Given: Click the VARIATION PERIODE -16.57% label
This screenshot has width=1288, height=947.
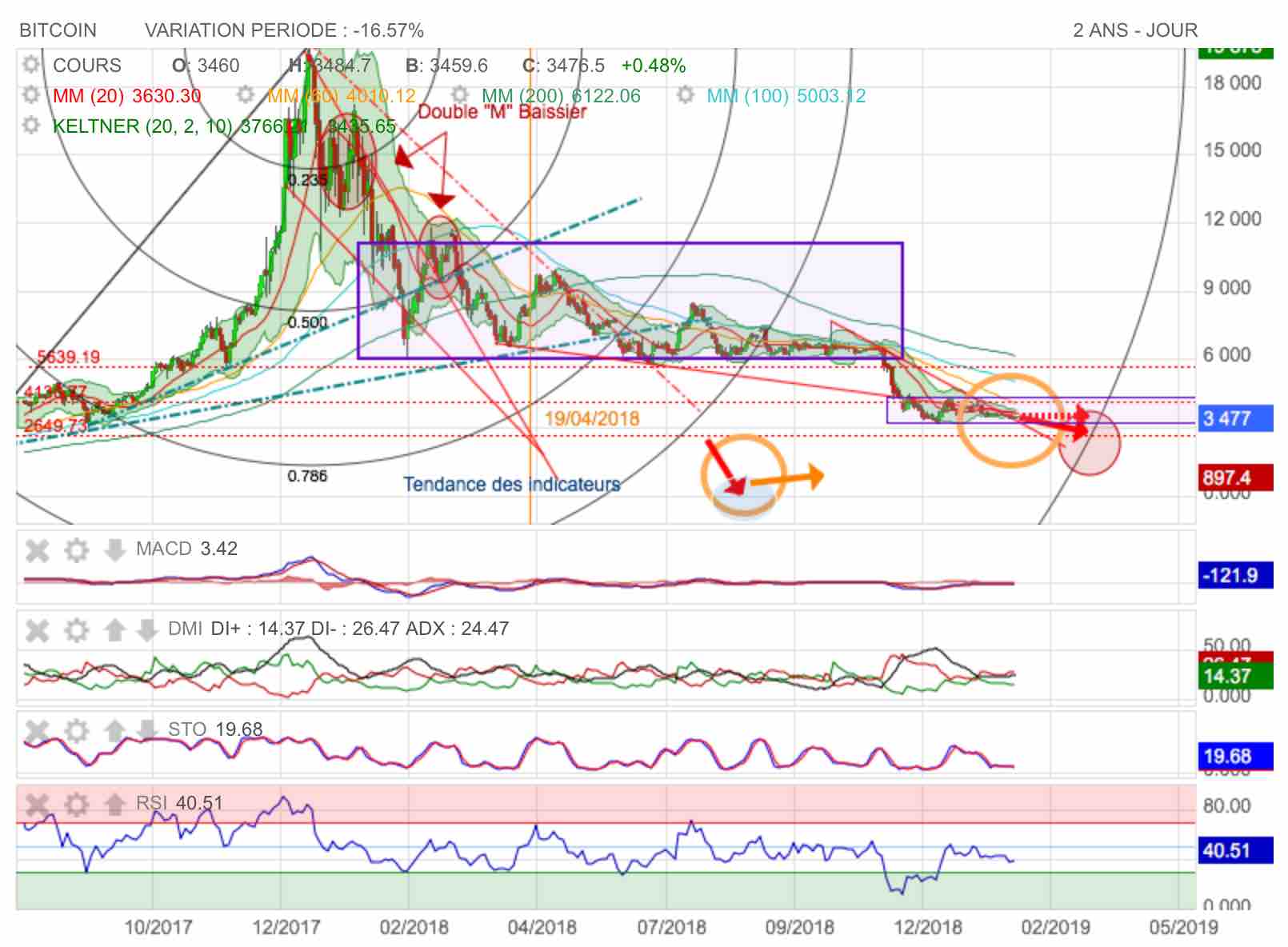Looking at the screenshot, I should (284, 30).
